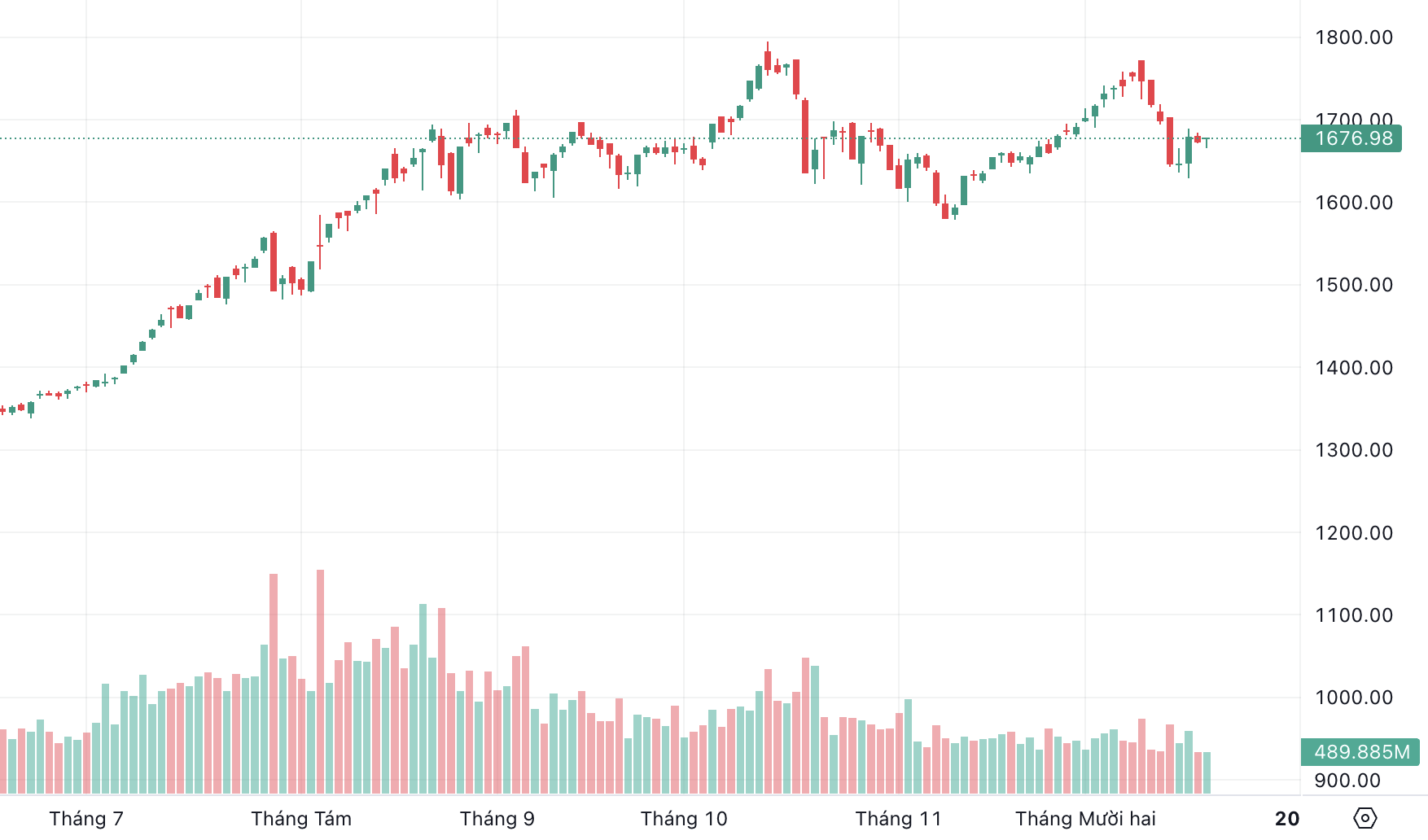Click the 1800.00 price scale label

click(x=1354, y=37)
